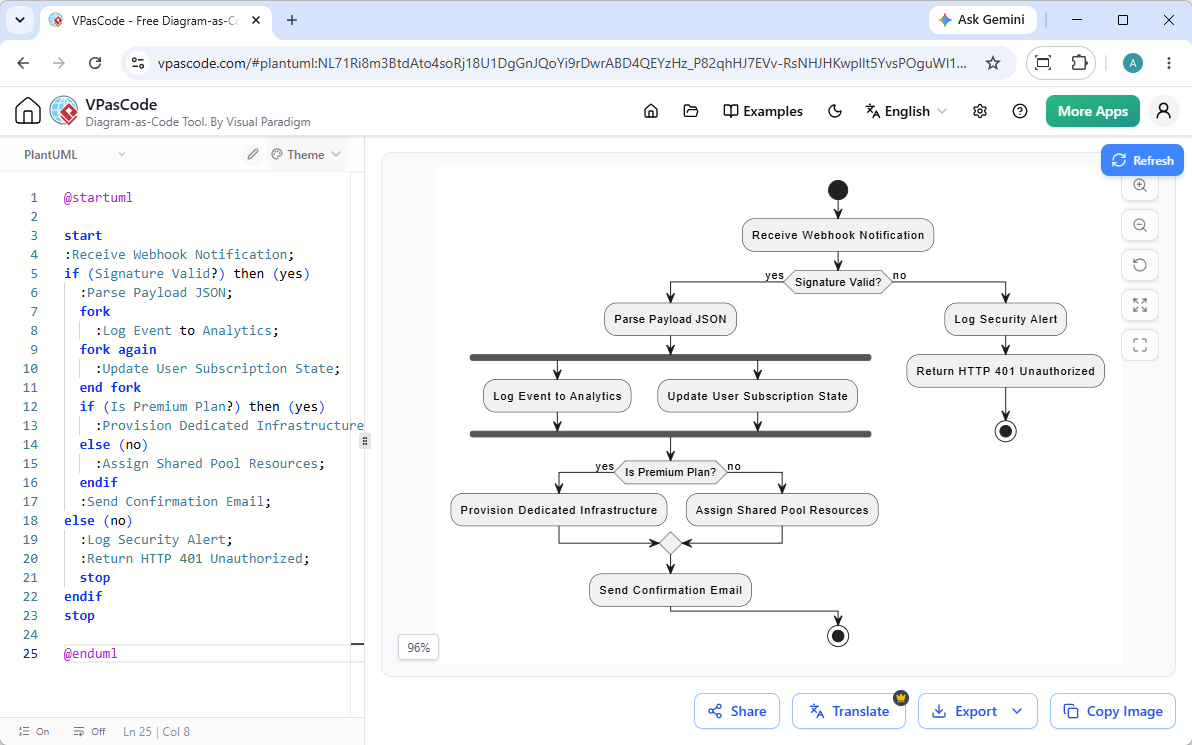
Task: Click the Parse Payload JSON diagram node
Action: coord(670,319)
